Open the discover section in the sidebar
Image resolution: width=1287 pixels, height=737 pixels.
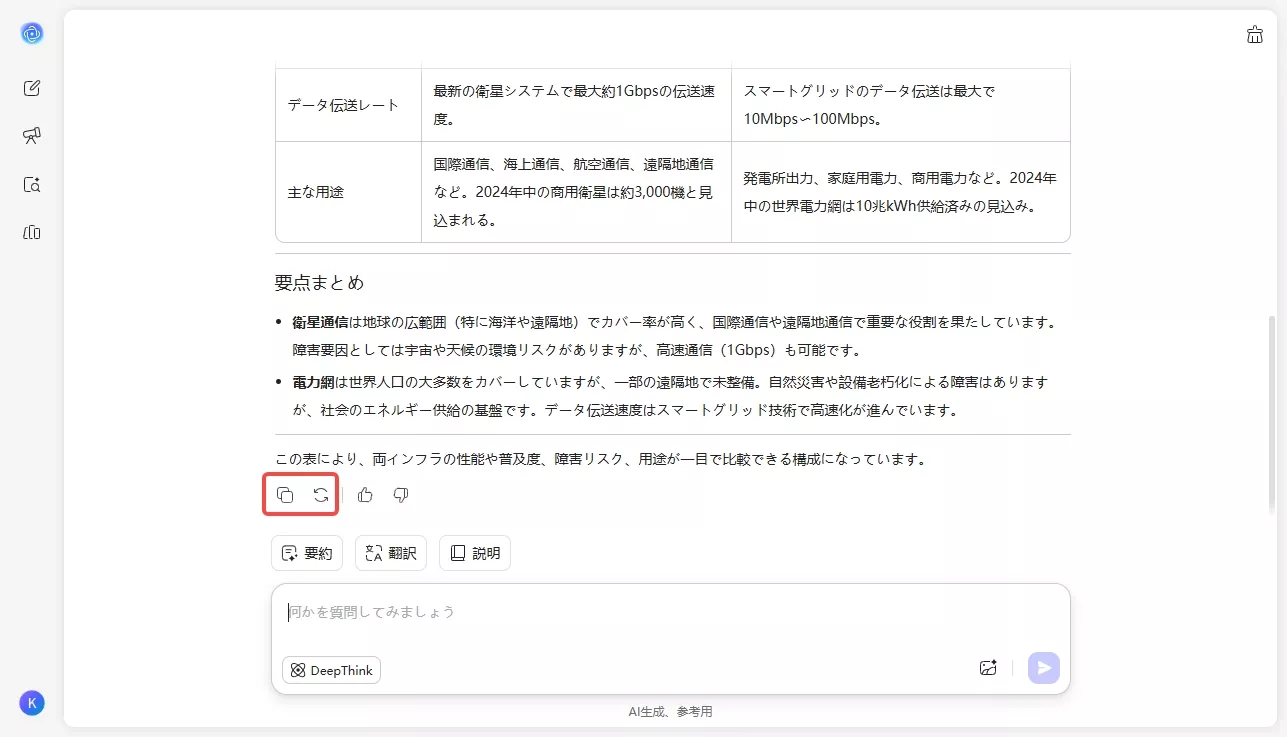[x=31, y=135]
